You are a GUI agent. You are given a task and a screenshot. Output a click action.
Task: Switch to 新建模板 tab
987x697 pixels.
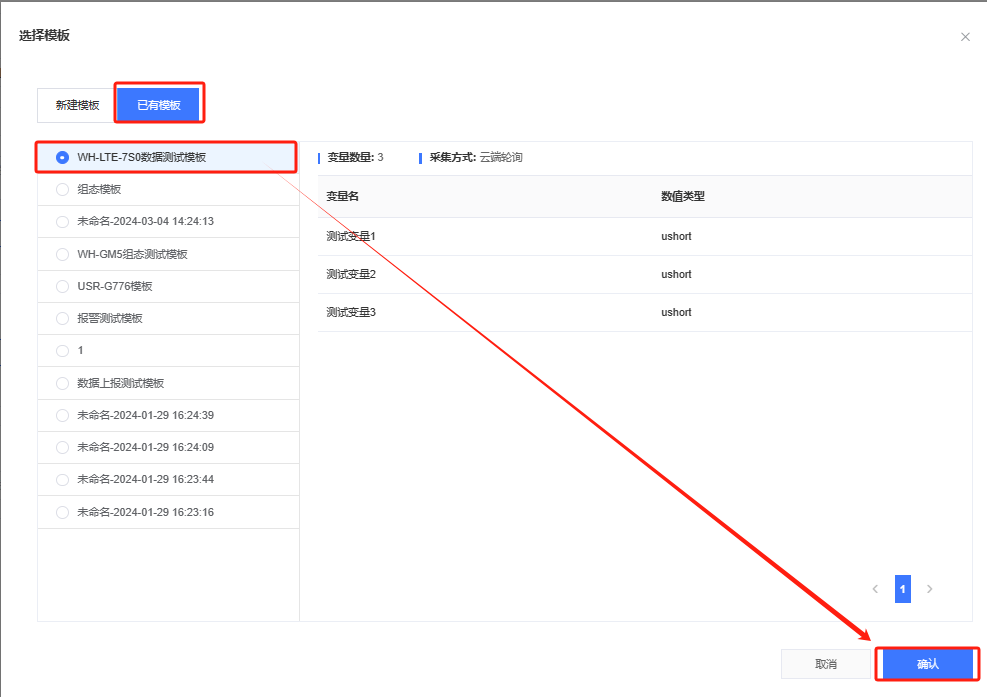coord(77,105)
